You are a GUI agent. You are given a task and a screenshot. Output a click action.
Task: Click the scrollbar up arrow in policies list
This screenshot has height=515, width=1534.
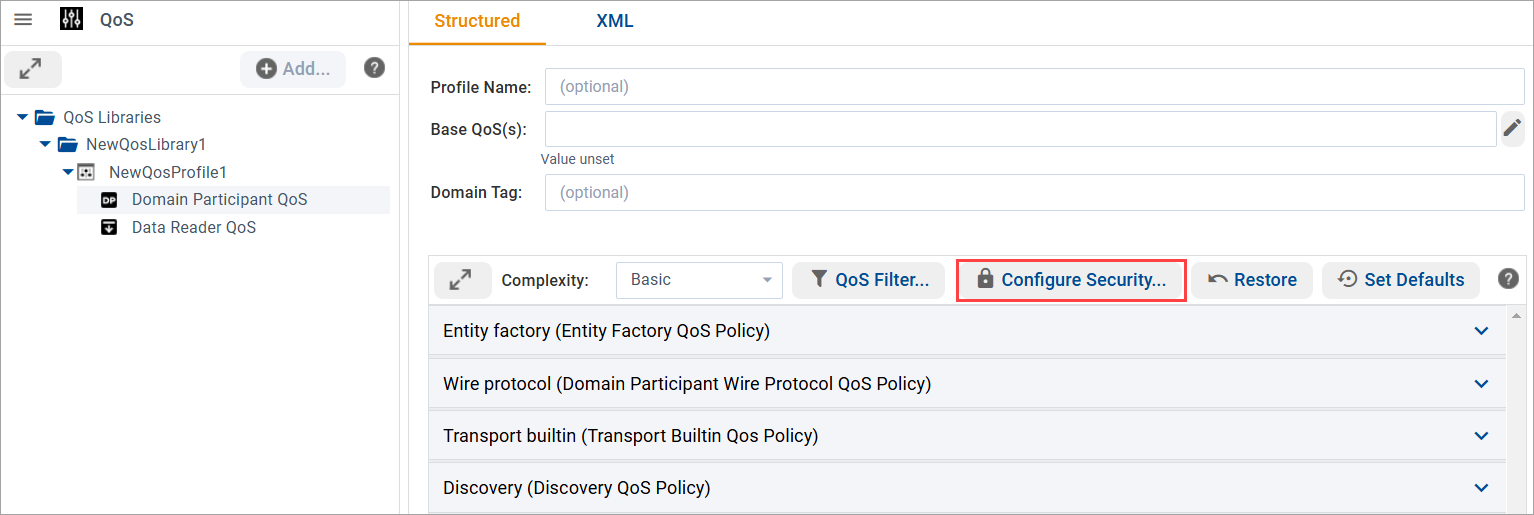tap(1518, 316)
